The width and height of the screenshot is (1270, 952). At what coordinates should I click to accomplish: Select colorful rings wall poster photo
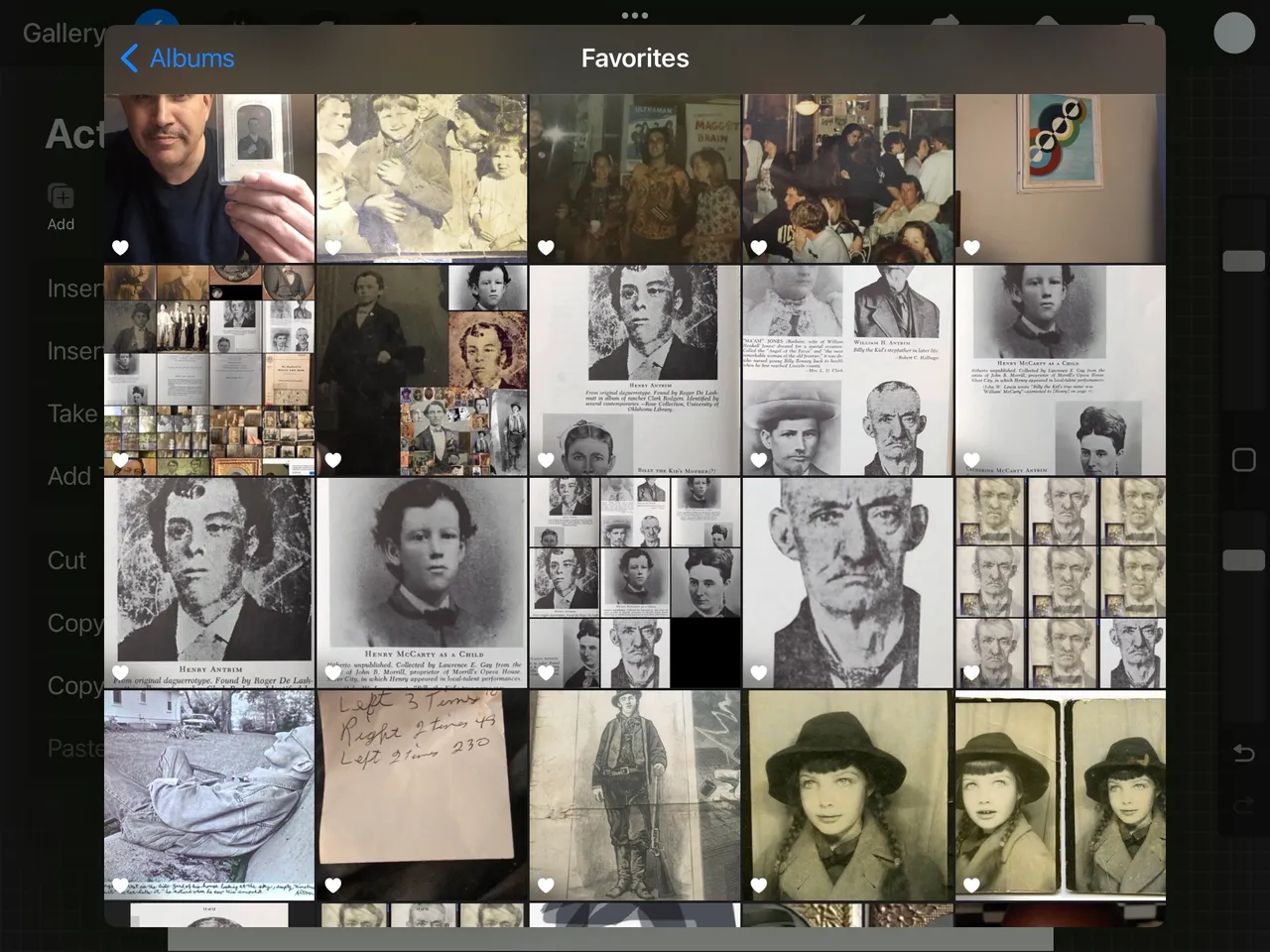[x=1060, y=178]
